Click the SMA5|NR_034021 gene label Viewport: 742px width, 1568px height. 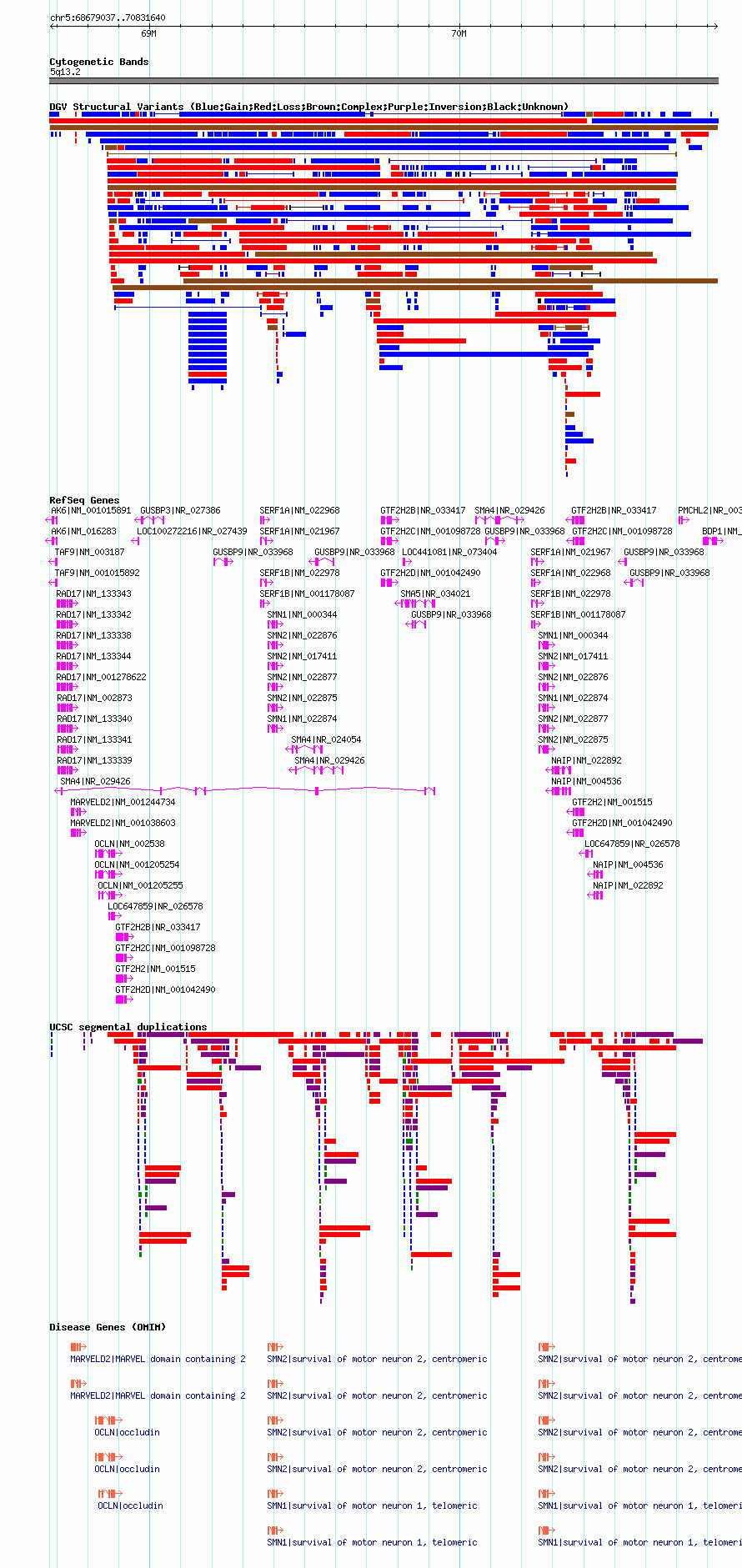pyautogui.click(x=435, y=594)
